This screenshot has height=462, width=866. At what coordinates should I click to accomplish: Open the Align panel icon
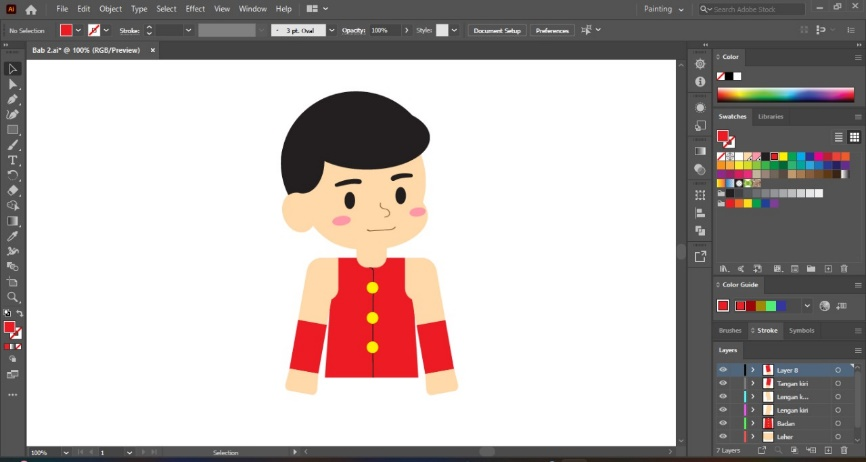point(700,213)
